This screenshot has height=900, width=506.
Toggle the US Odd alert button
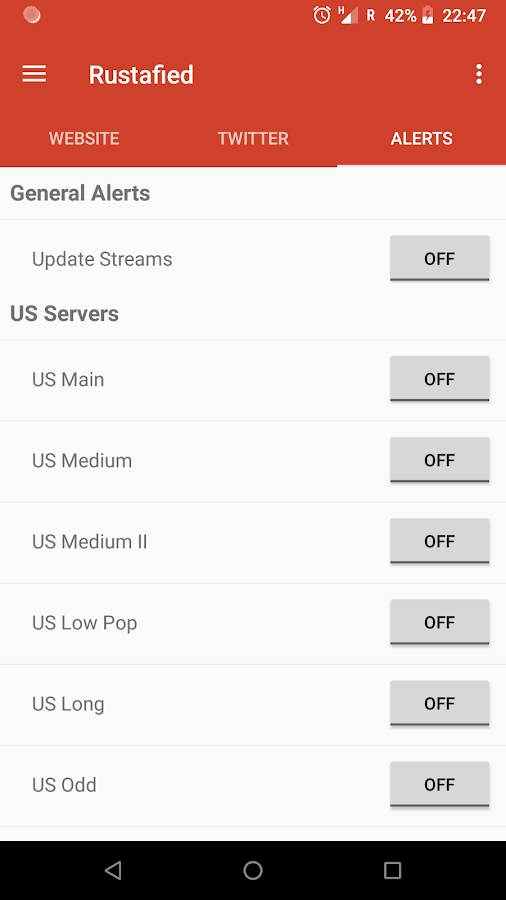(439, 785)
